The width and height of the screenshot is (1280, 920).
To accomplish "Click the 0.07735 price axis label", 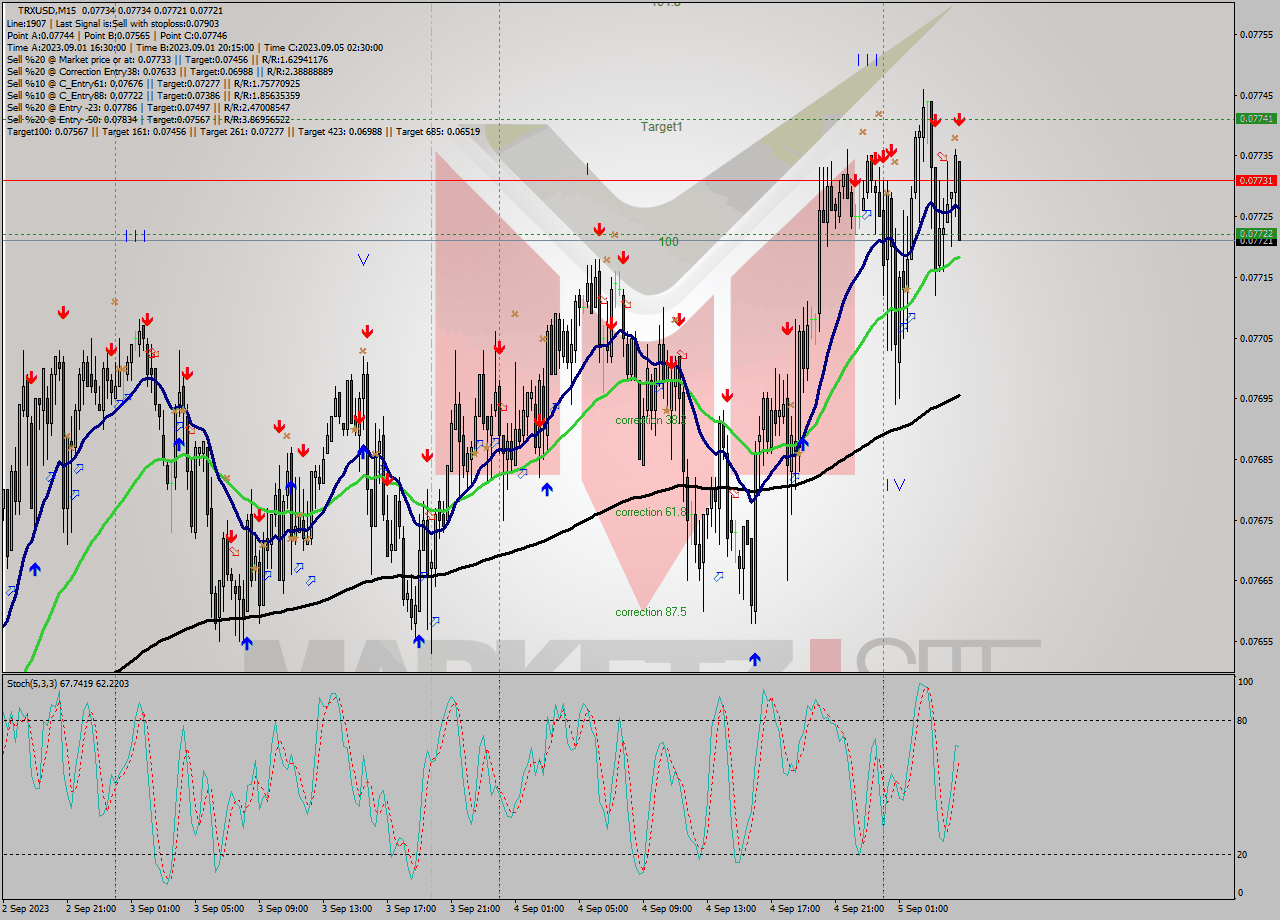I will pos(1255,155).
